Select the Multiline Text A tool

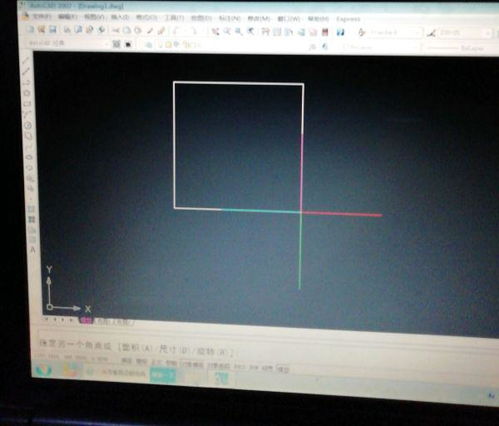(x=33, y=250)
